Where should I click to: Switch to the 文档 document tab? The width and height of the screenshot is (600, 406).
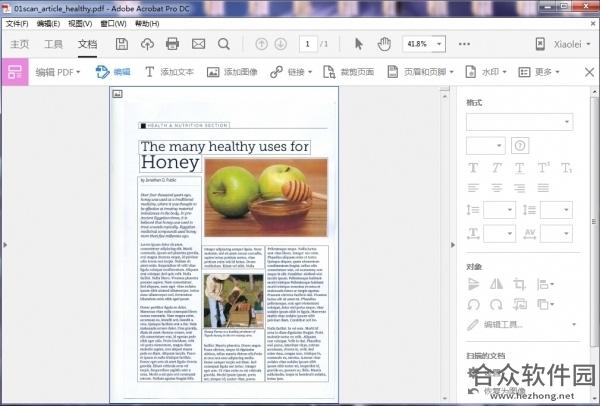88,44
